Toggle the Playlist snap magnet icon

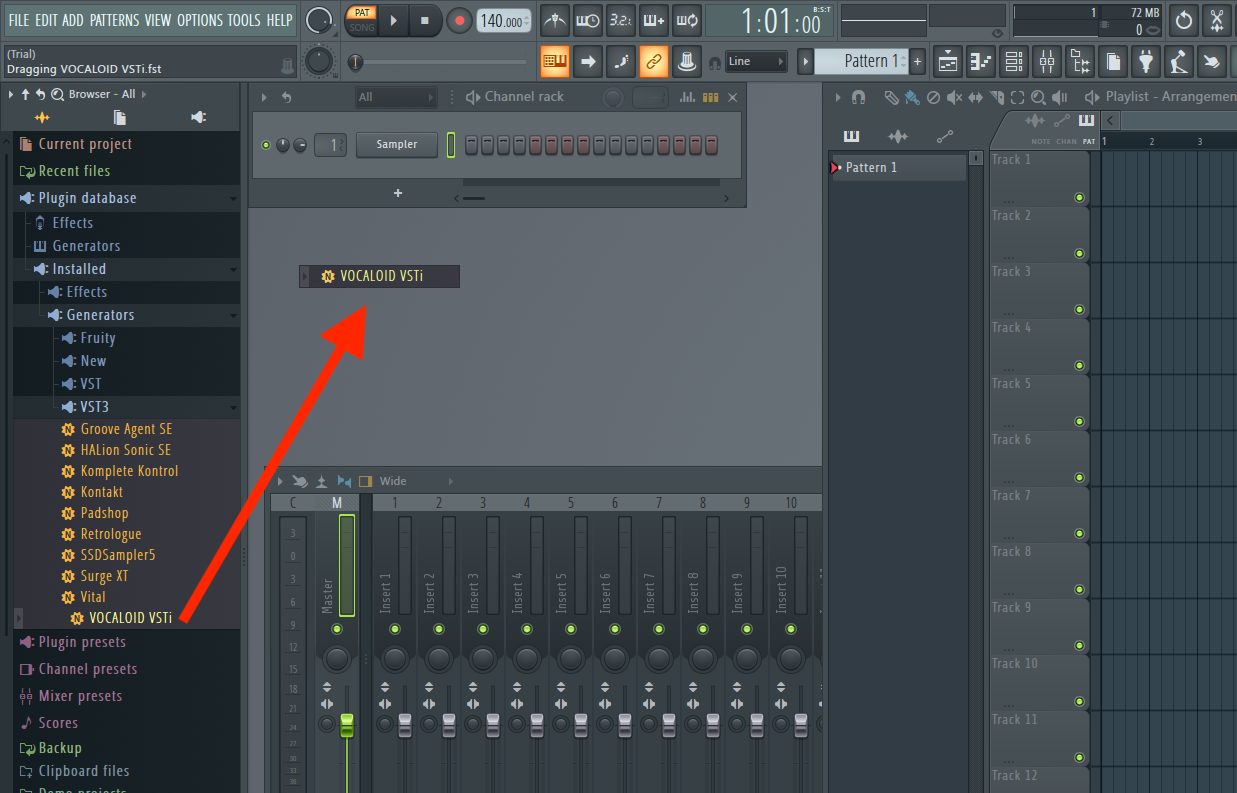(x=858, y=97)
